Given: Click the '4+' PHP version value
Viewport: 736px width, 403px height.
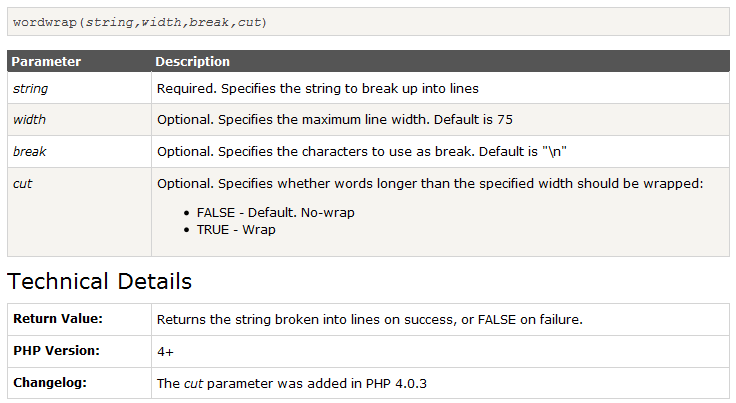Looking at the screenshot, I should click(x=166, y=352).
